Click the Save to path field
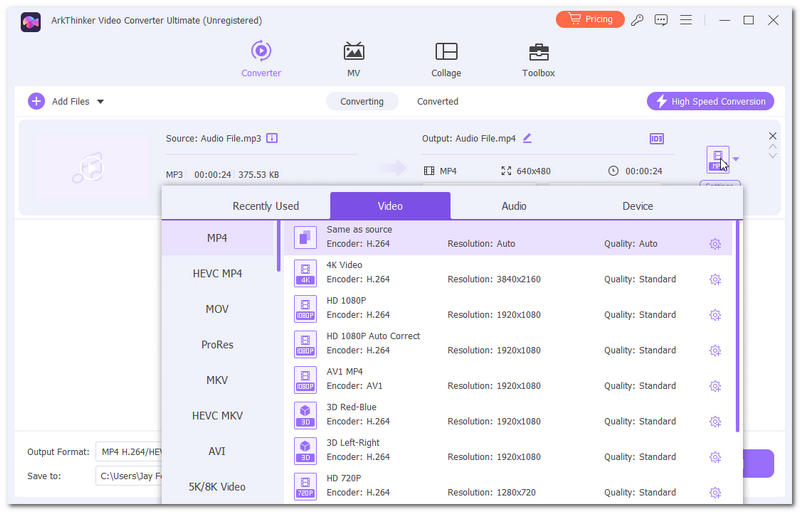Screen dimensions: 800x512 click(x=129, y=476)
